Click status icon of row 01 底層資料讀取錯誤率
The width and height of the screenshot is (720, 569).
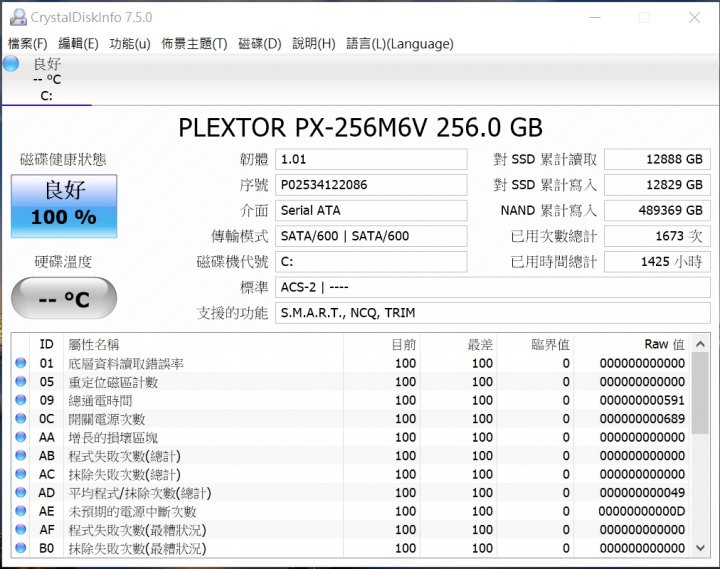[21, 363]
